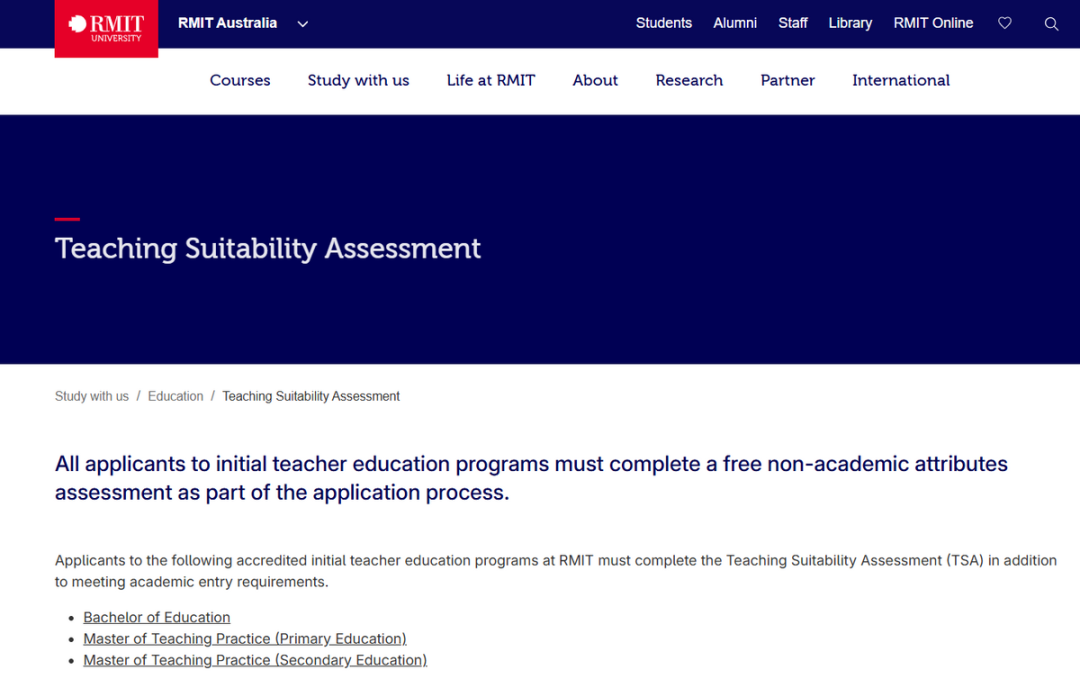
Task: Open the favourites heart icon
Action: (1005, 23)
